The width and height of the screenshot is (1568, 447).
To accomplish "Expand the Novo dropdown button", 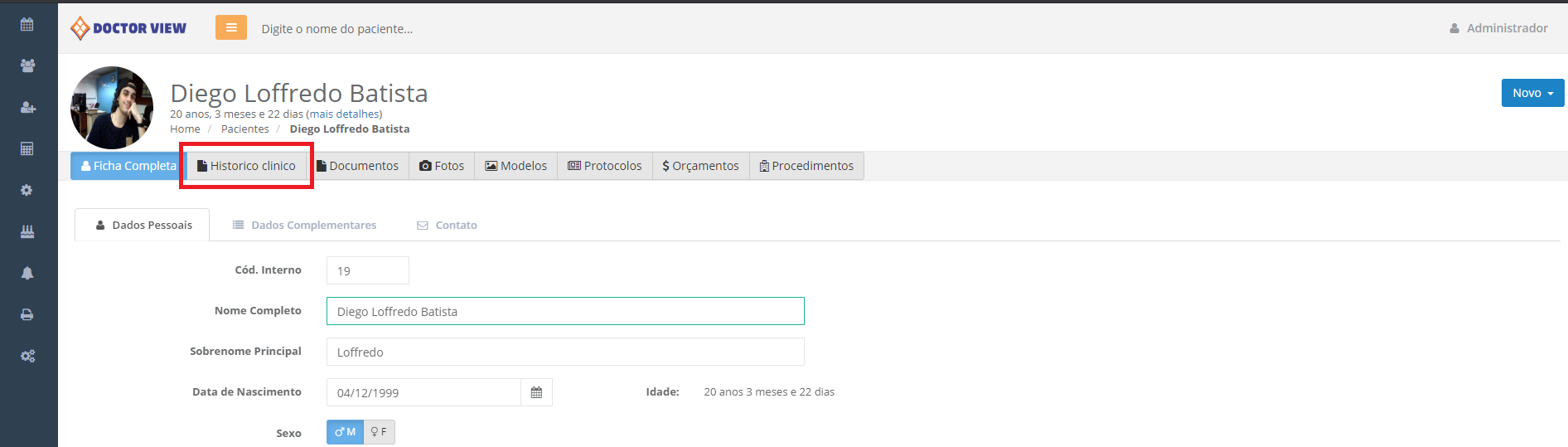I will click(x=1532, y=93).
